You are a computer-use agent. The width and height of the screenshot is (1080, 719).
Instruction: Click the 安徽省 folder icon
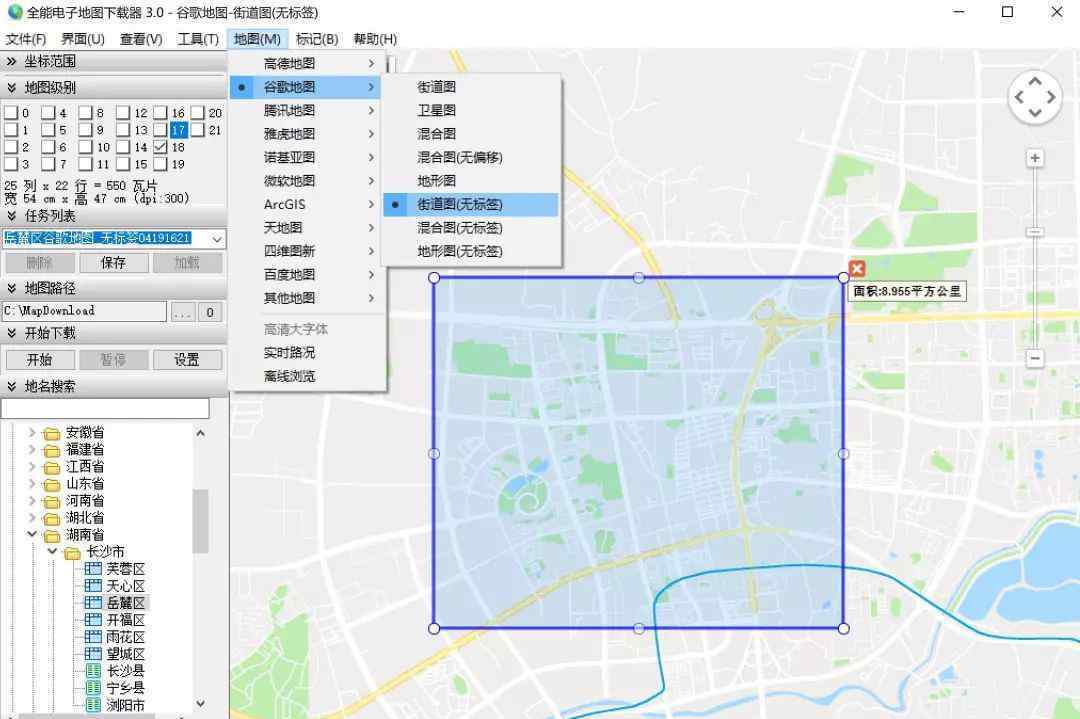click(x=52, y=433)
